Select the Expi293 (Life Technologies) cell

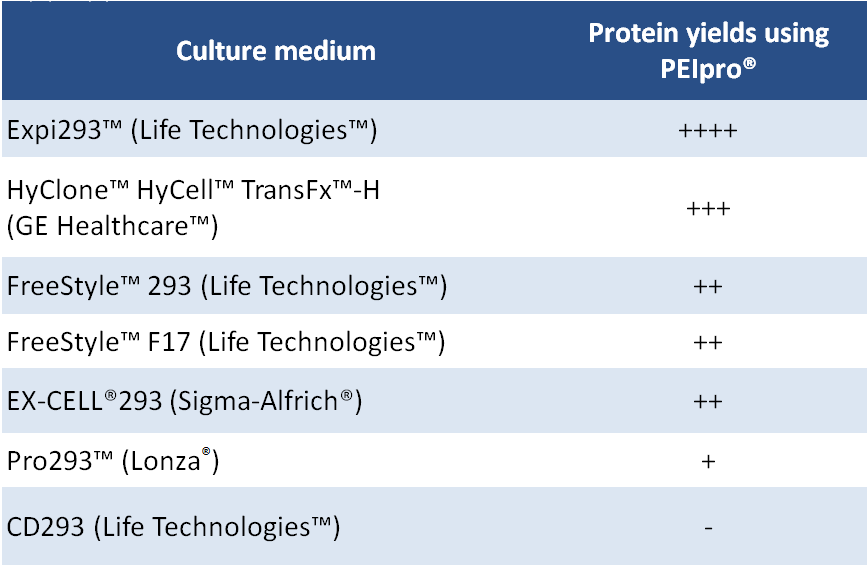pos(192,131)
